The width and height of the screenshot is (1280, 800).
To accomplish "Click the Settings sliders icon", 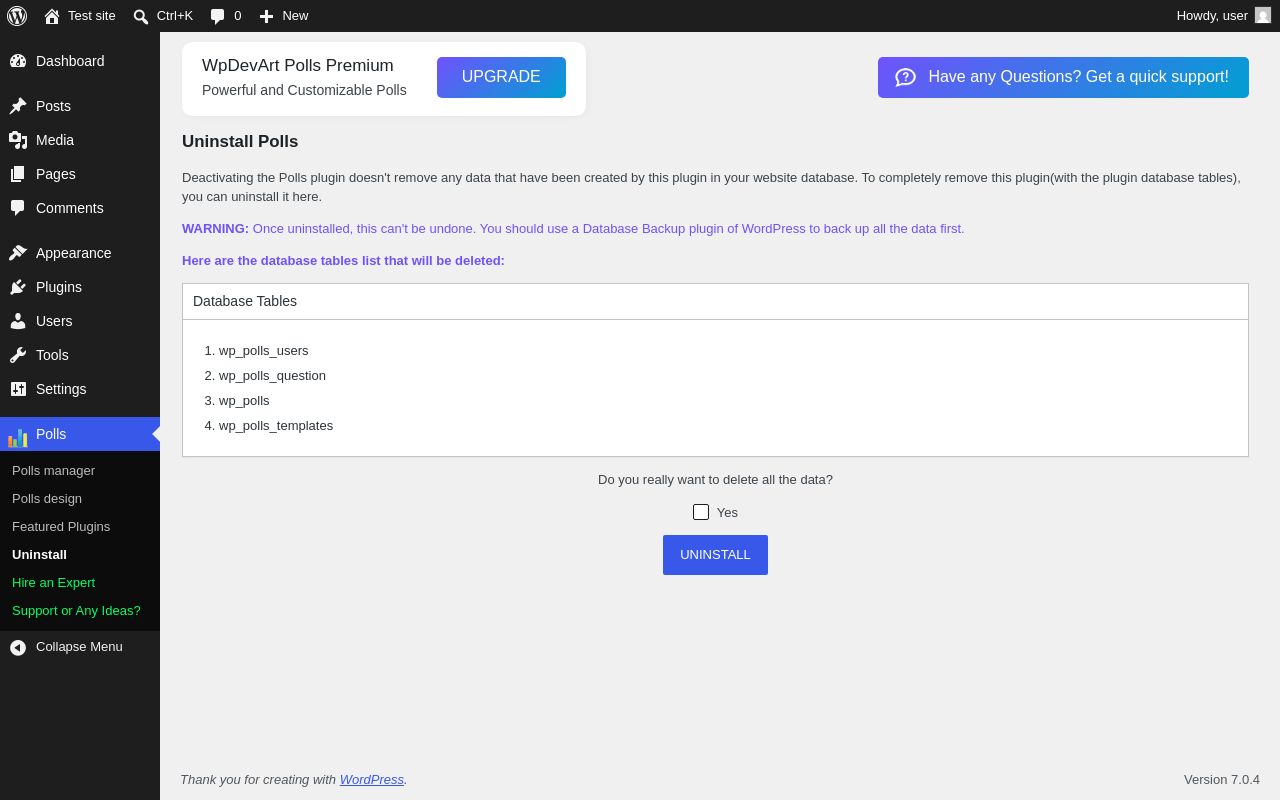I will click(x=18, y=389).
